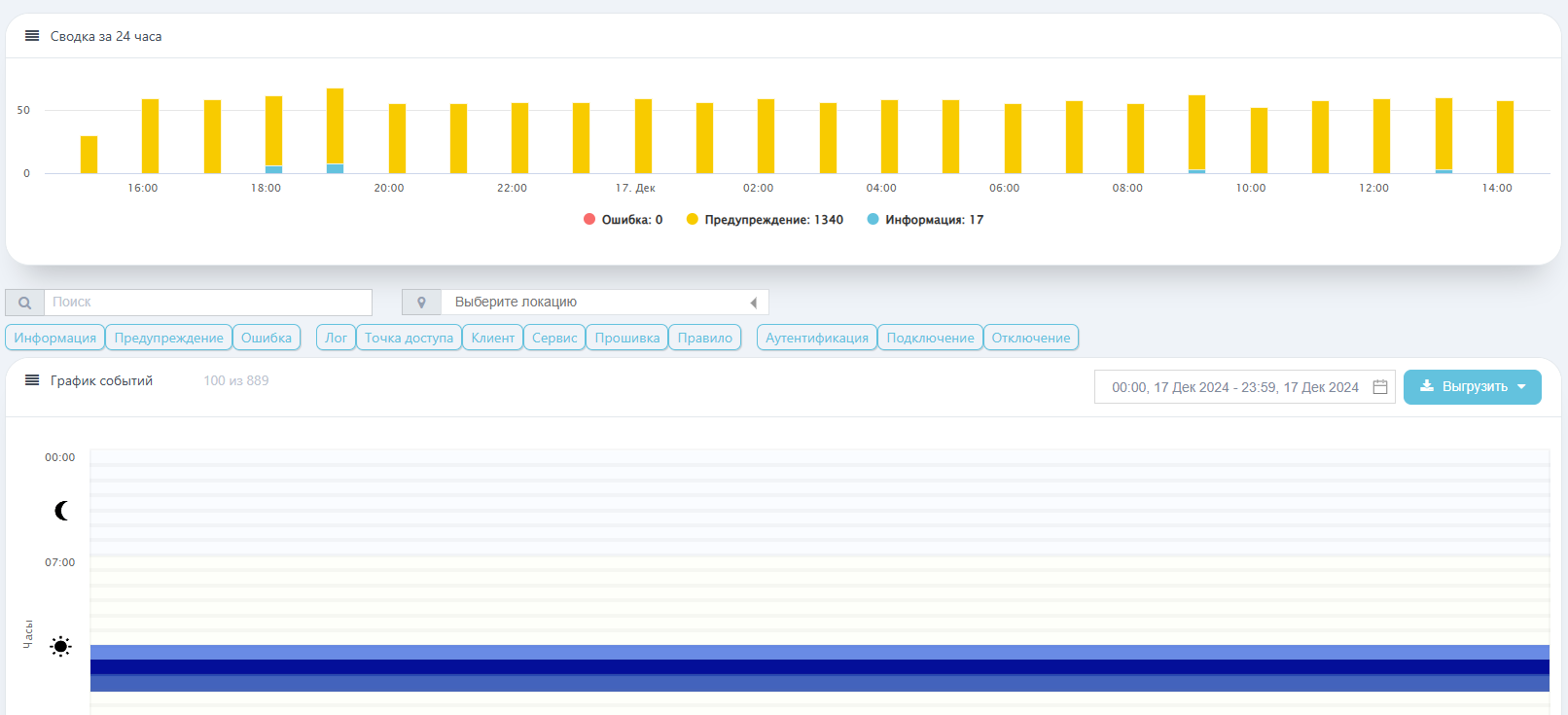Focus the Поиск search input field
The height and width of the screenshot is (715, 1568).
coord(208,303)
